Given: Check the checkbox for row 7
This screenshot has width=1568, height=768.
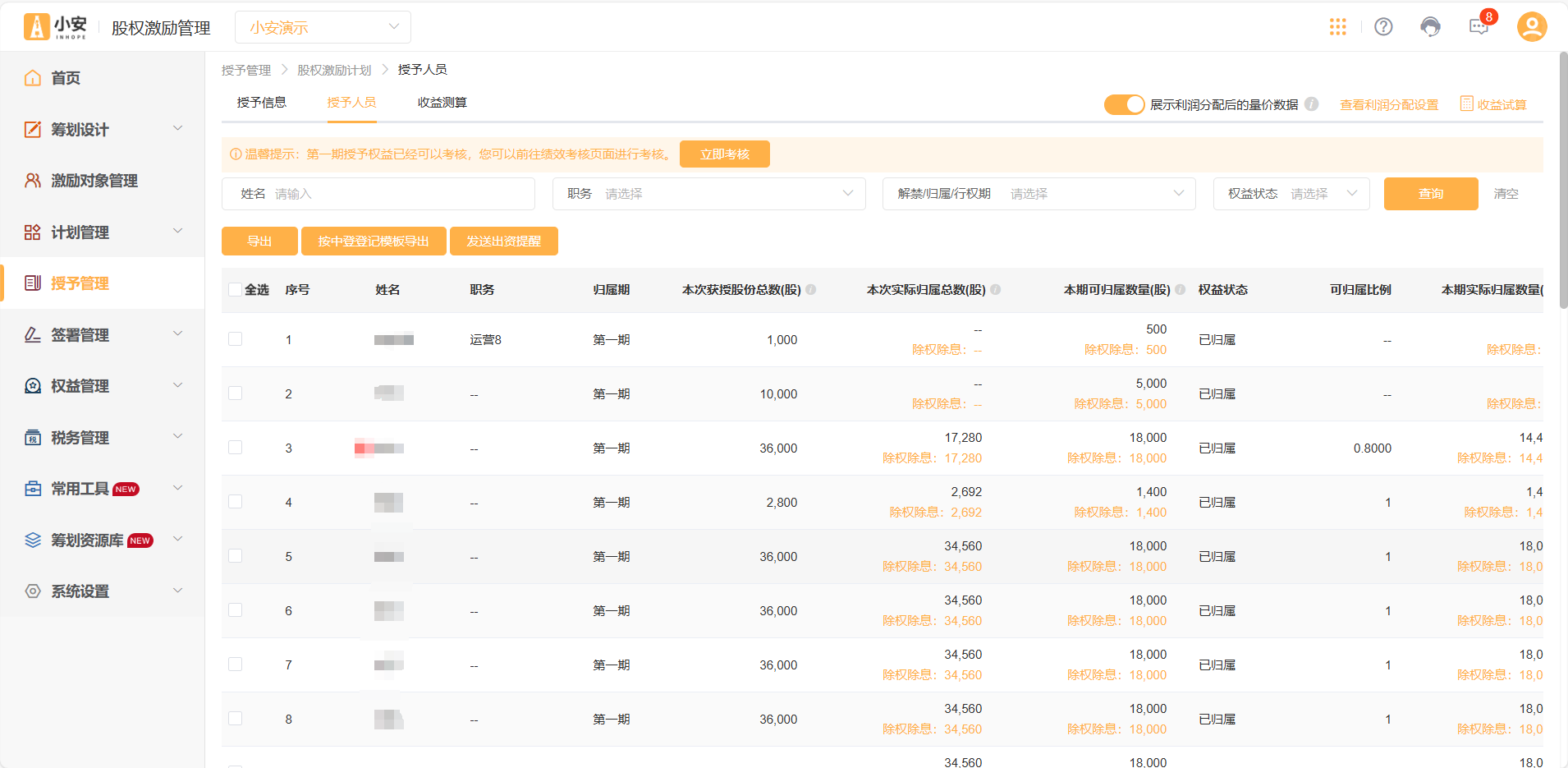Looking at the screenshot, I should 236,665.
